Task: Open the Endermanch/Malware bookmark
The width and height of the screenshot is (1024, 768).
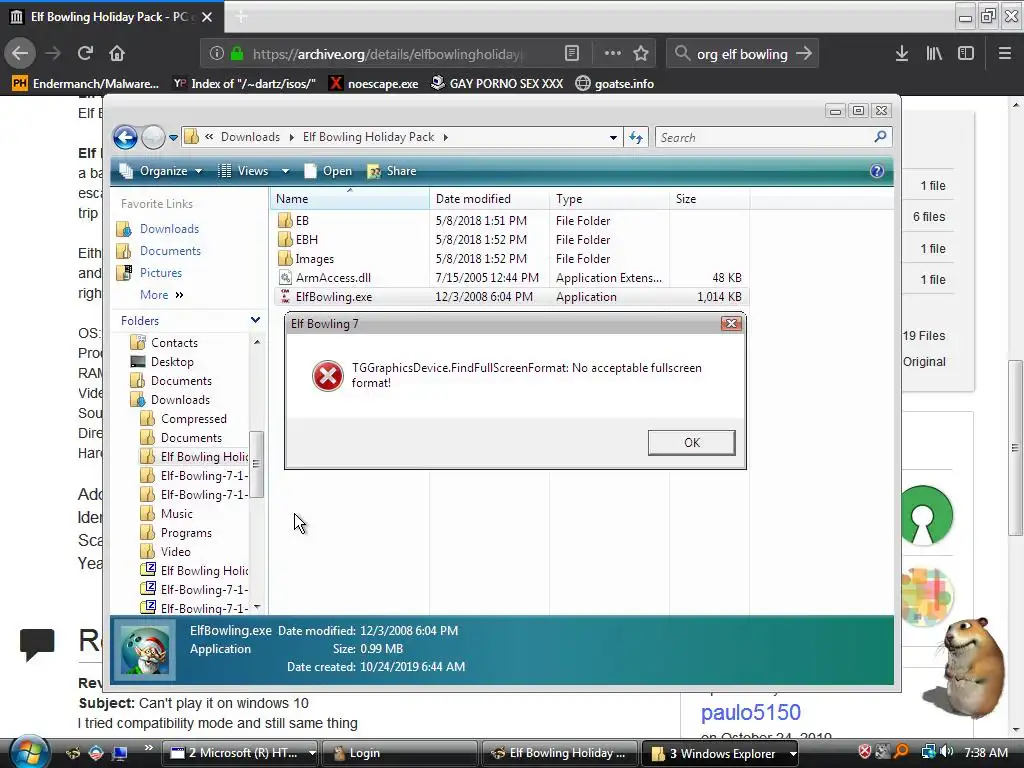Action: (86, 84)
